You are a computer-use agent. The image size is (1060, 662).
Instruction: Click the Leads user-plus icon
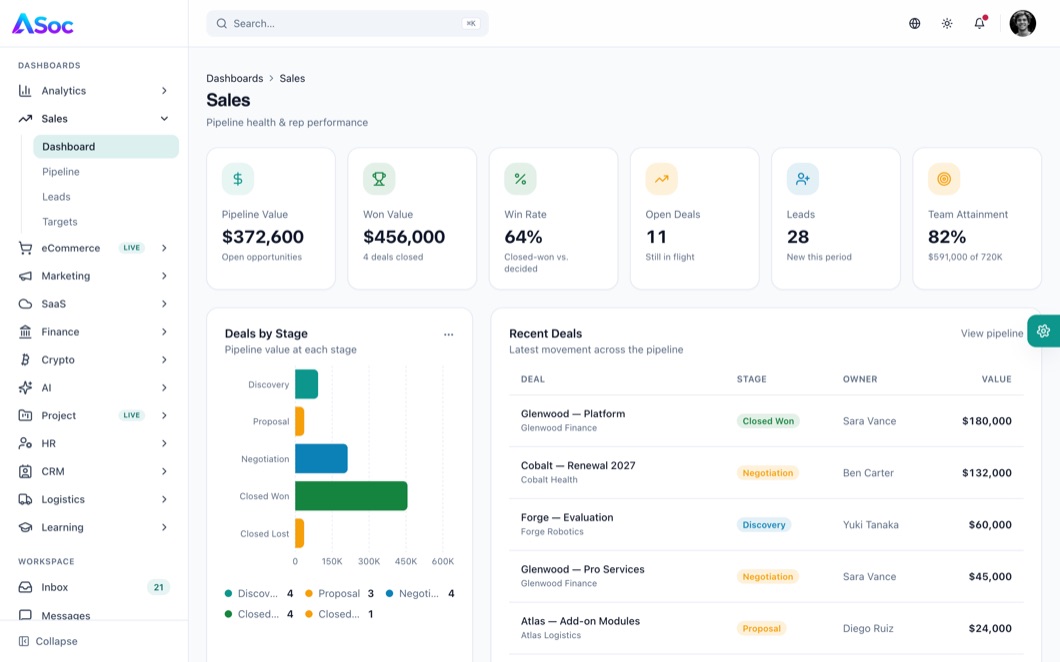tap(803, 179)
